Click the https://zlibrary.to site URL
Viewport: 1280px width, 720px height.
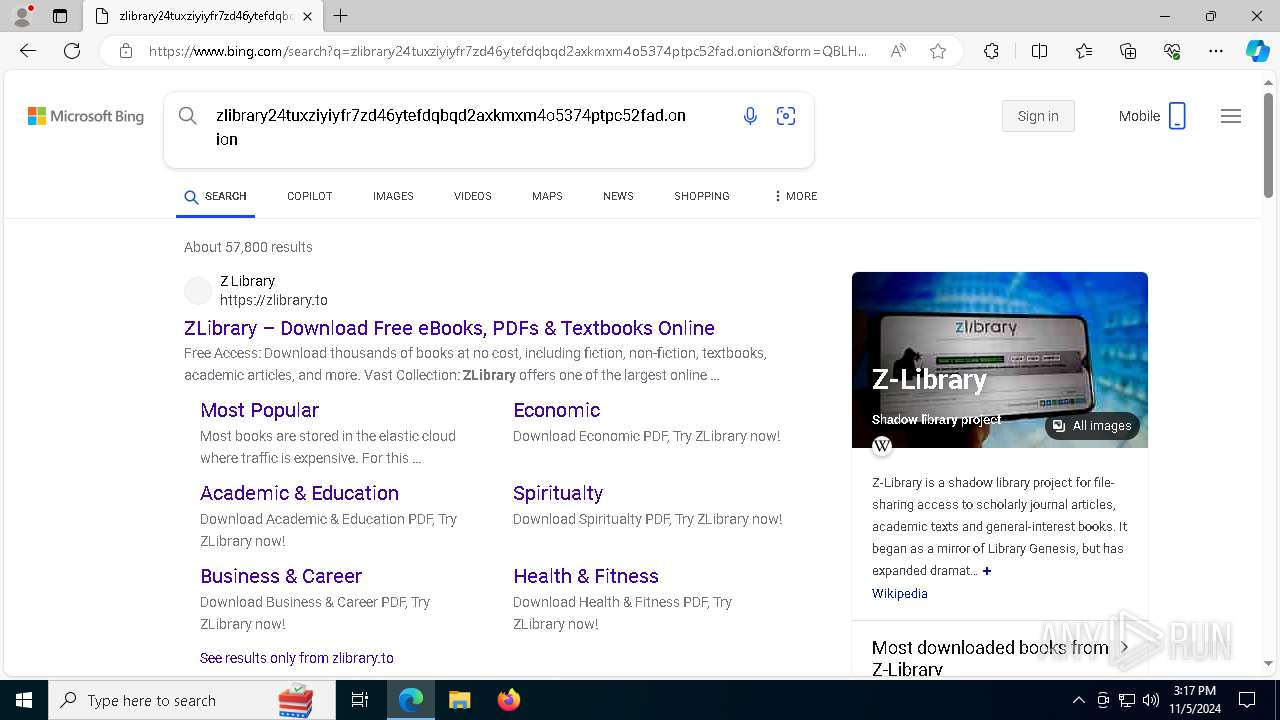tap(274, 300)
